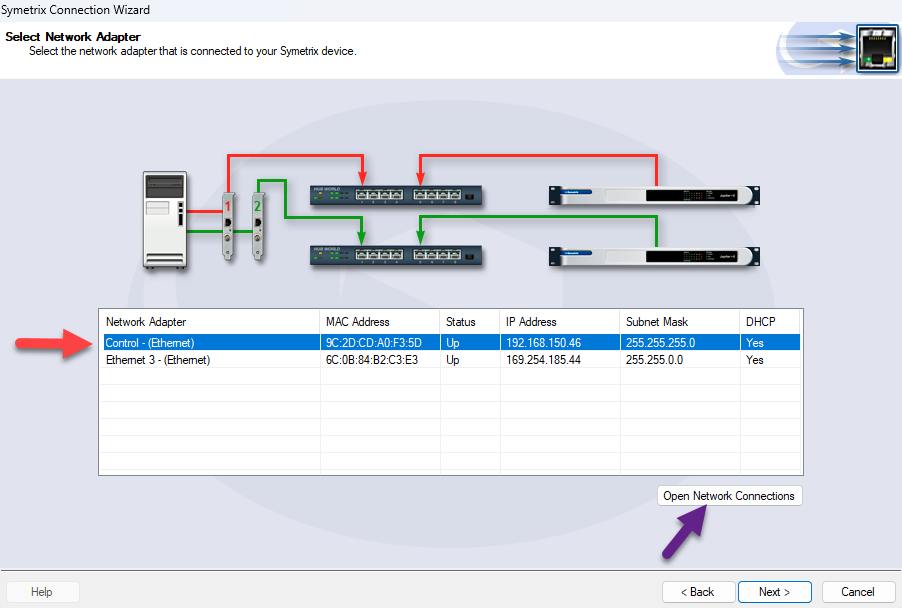Screen dimensions: 902x608
Task: Click the Status column header
Action: 460,323
